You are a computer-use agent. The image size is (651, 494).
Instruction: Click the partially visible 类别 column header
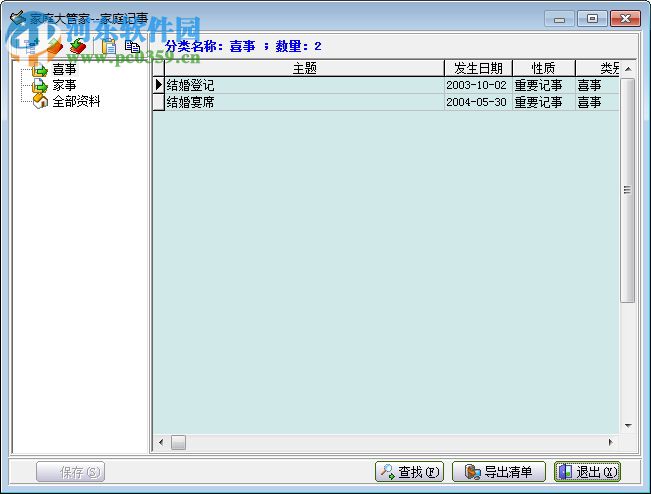(x=597, y=68)
